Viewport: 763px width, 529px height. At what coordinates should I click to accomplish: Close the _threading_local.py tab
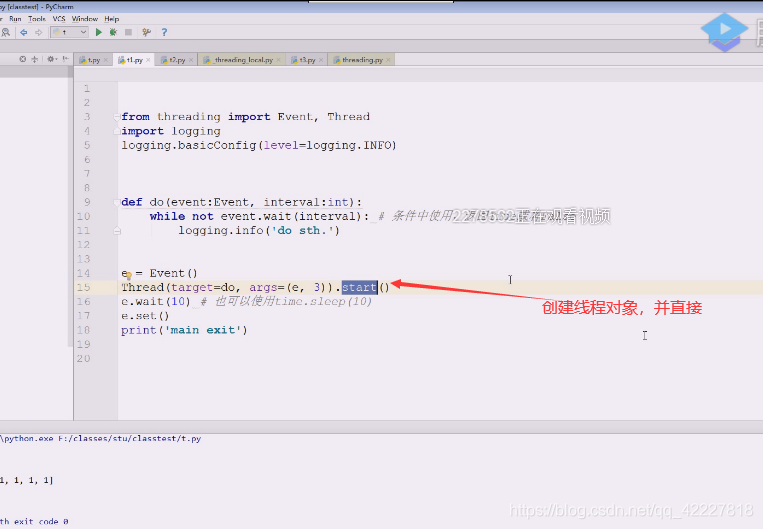(x=278, y=60)
